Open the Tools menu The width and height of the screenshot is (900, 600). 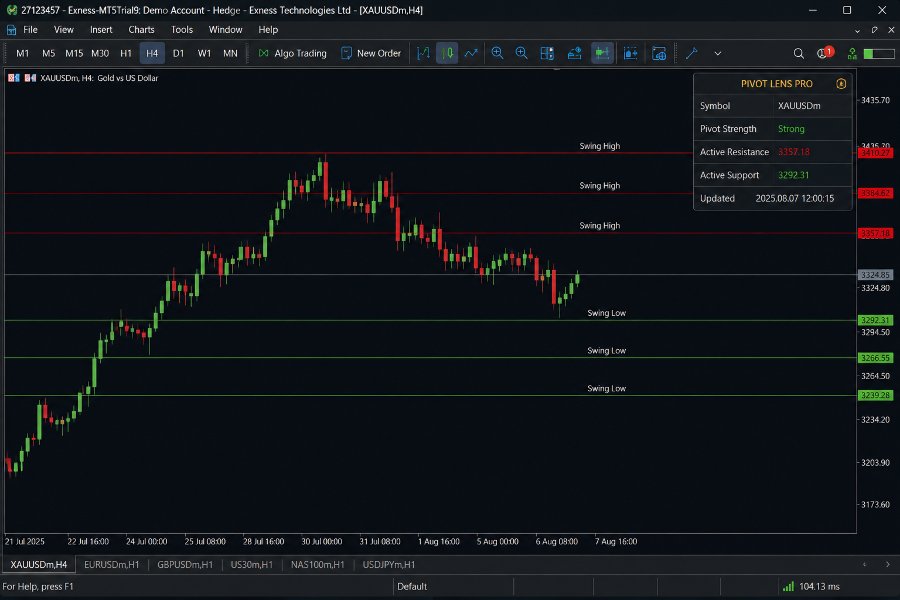(x=182, y=30)
